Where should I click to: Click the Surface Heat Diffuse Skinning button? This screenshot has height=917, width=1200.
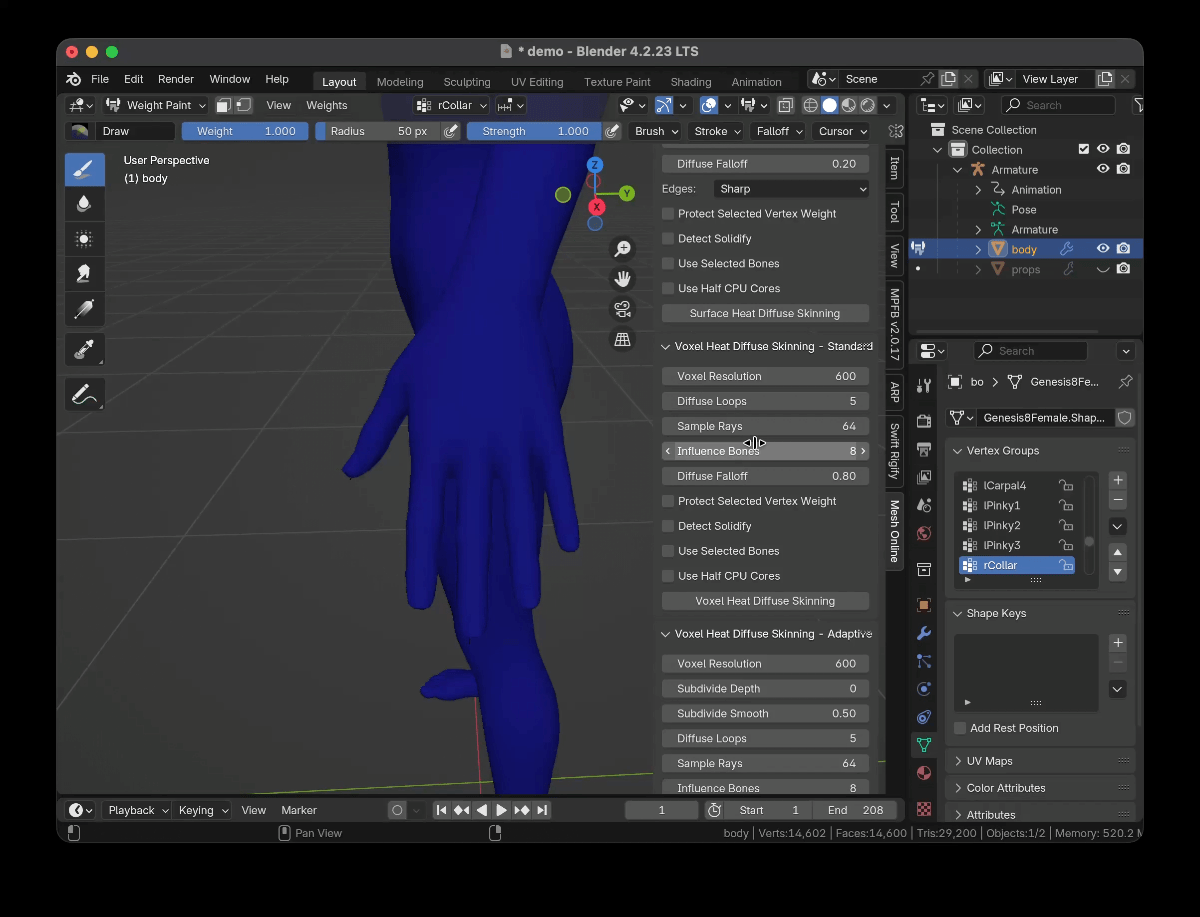(x=765, y=314)
